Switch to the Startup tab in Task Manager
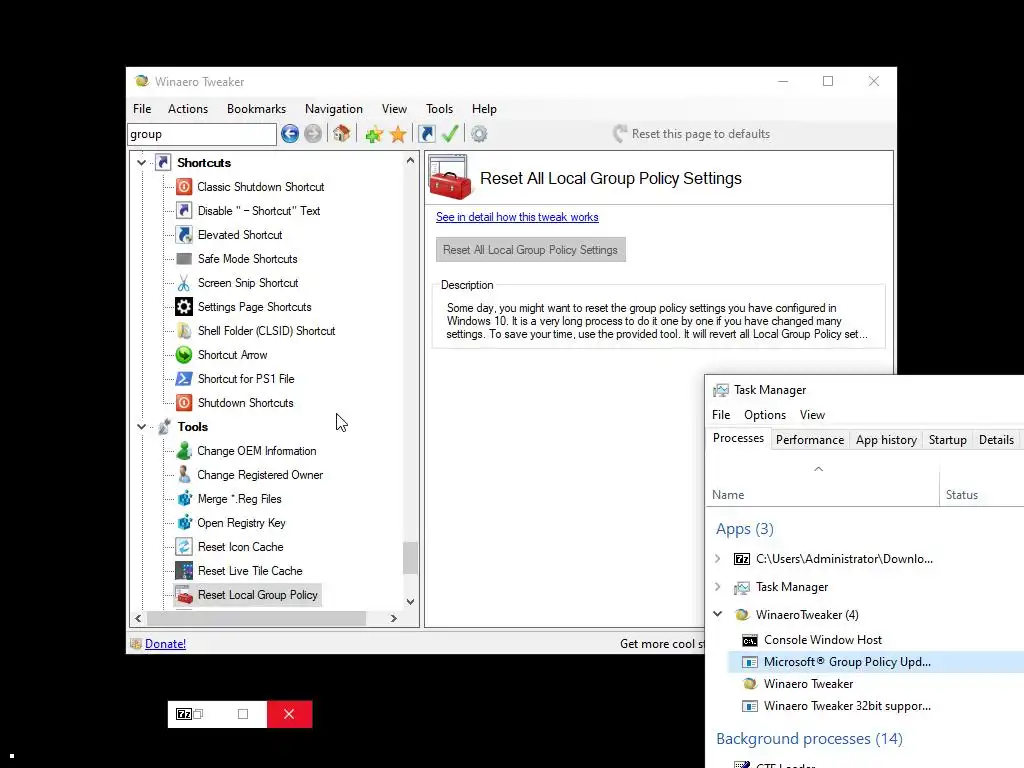Viewport: 1024px width, 768px height. point(948,440)
